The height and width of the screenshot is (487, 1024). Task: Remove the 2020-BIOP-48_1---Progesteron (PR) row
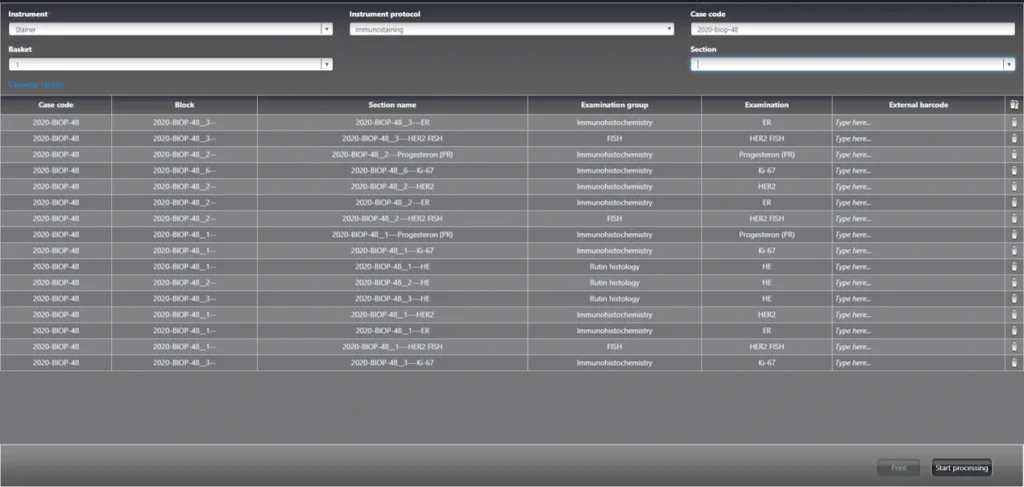pyautogui.click(x=1014, y=234)
